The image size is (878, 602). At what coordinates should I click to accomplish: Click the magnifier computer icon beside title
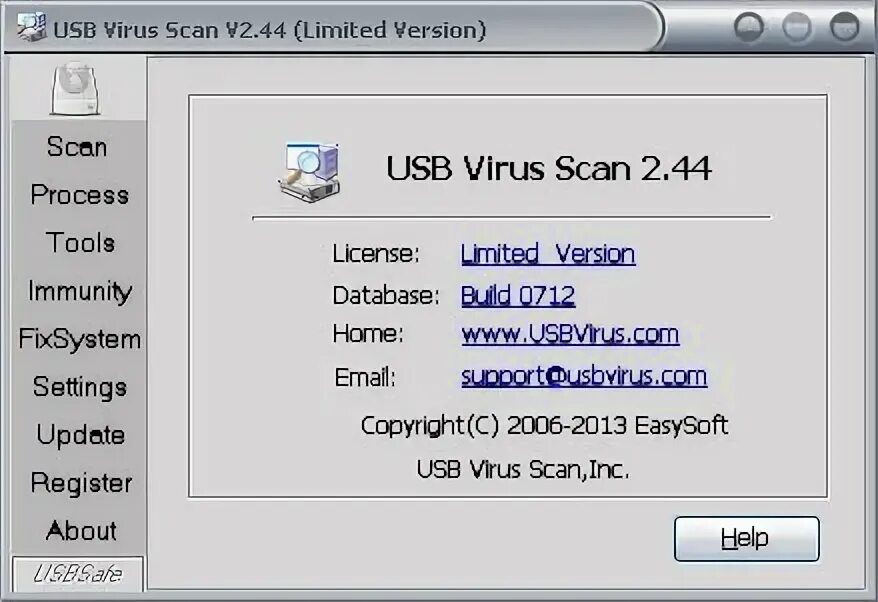[x=310, y=171]
